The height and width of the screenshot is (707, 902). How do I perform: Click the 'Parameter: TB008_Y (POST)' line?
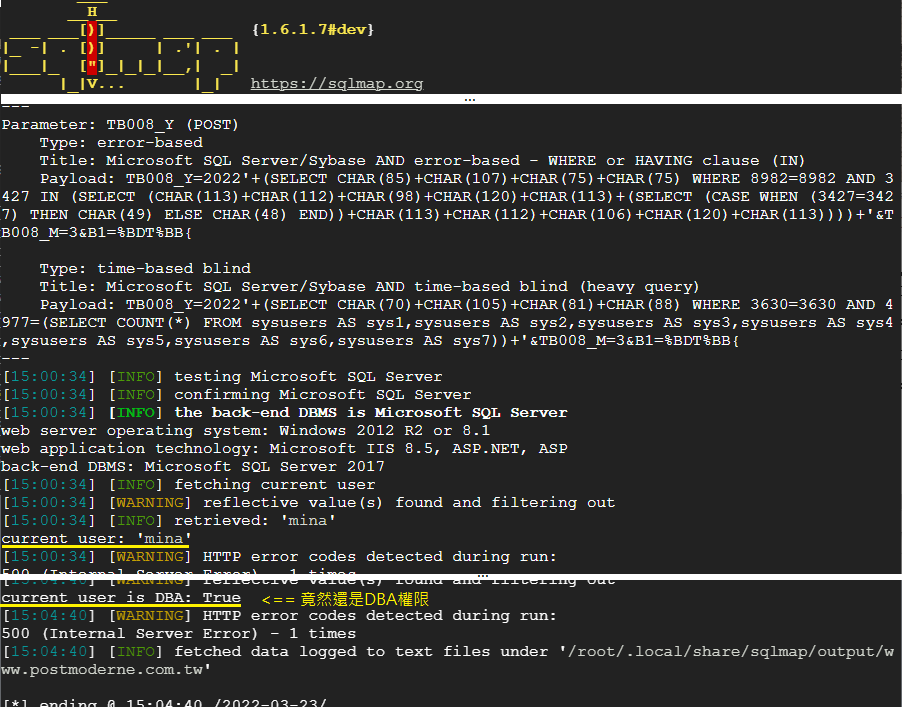click(x=120, y=125)
